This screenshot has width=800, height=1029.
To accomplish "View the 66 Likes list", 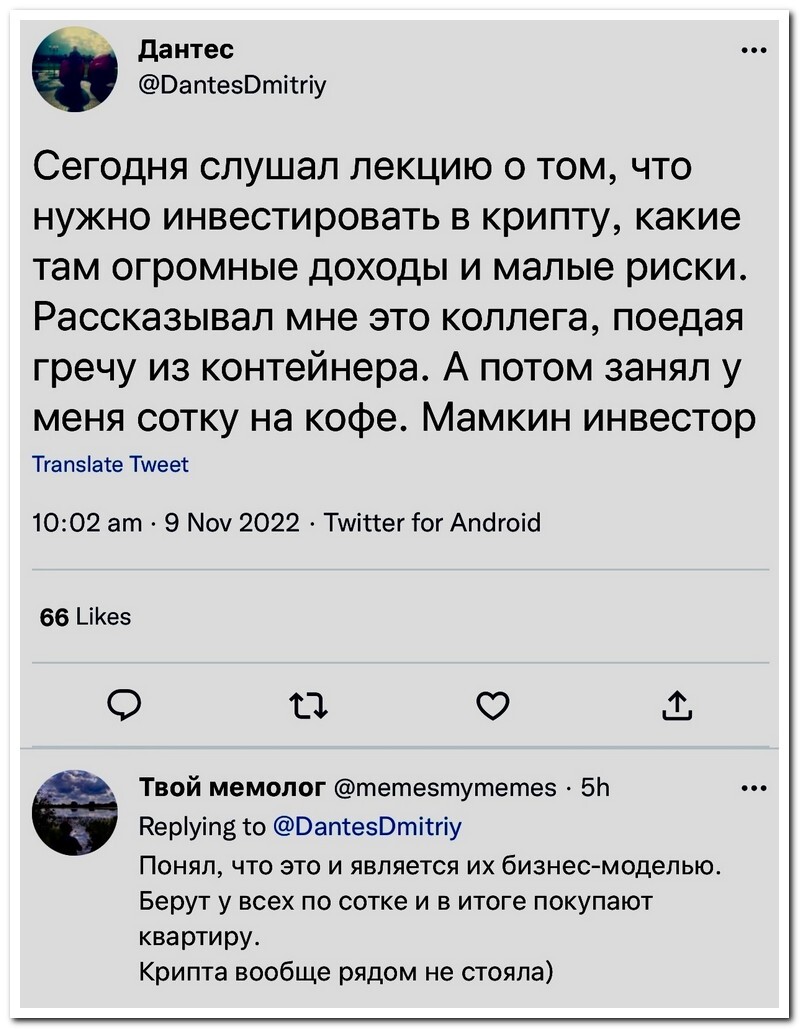I will click(85, 617).
